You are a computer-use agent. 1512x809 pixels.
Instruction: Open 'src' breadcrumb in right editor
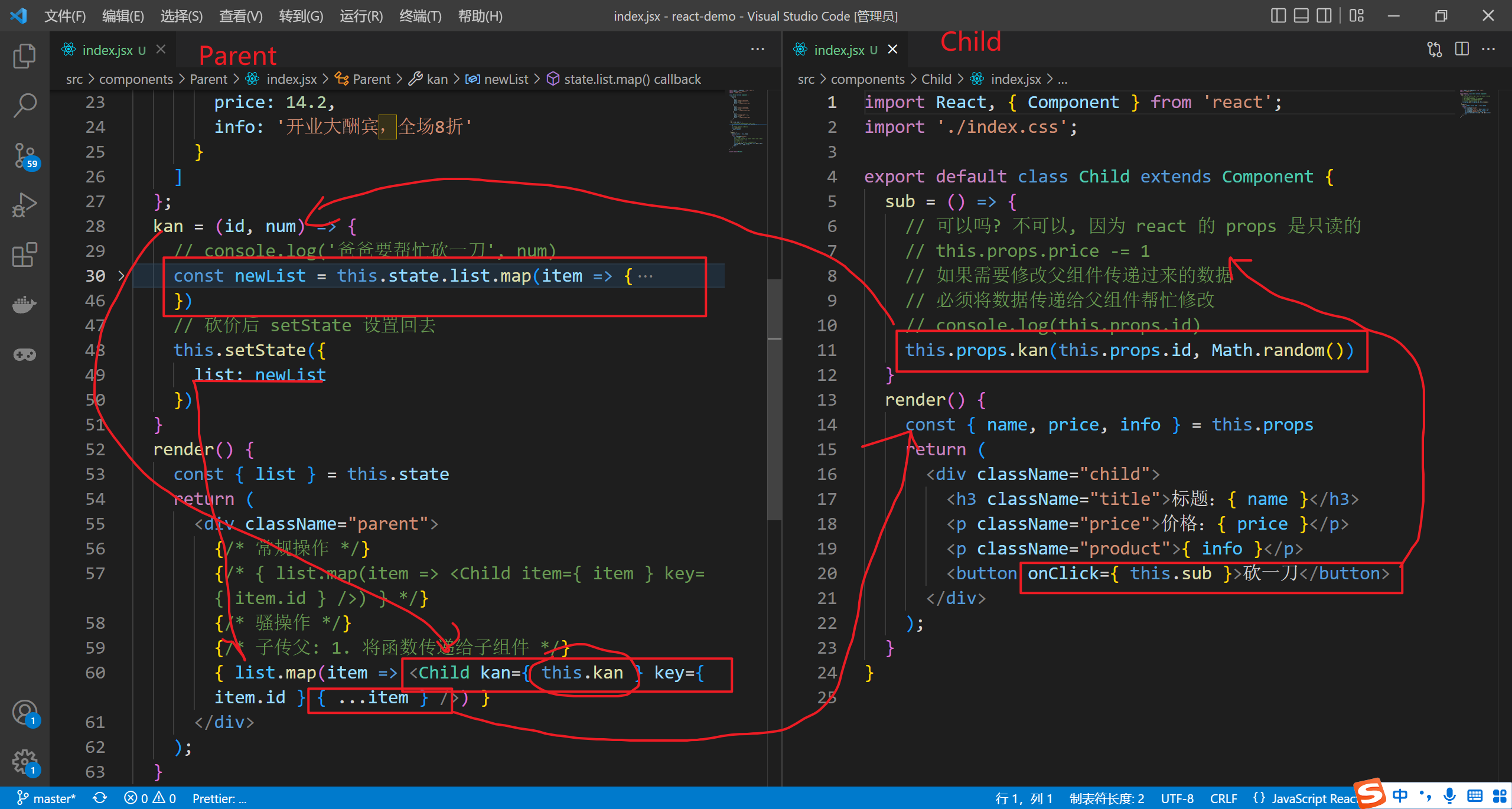[x=806, y=79]
